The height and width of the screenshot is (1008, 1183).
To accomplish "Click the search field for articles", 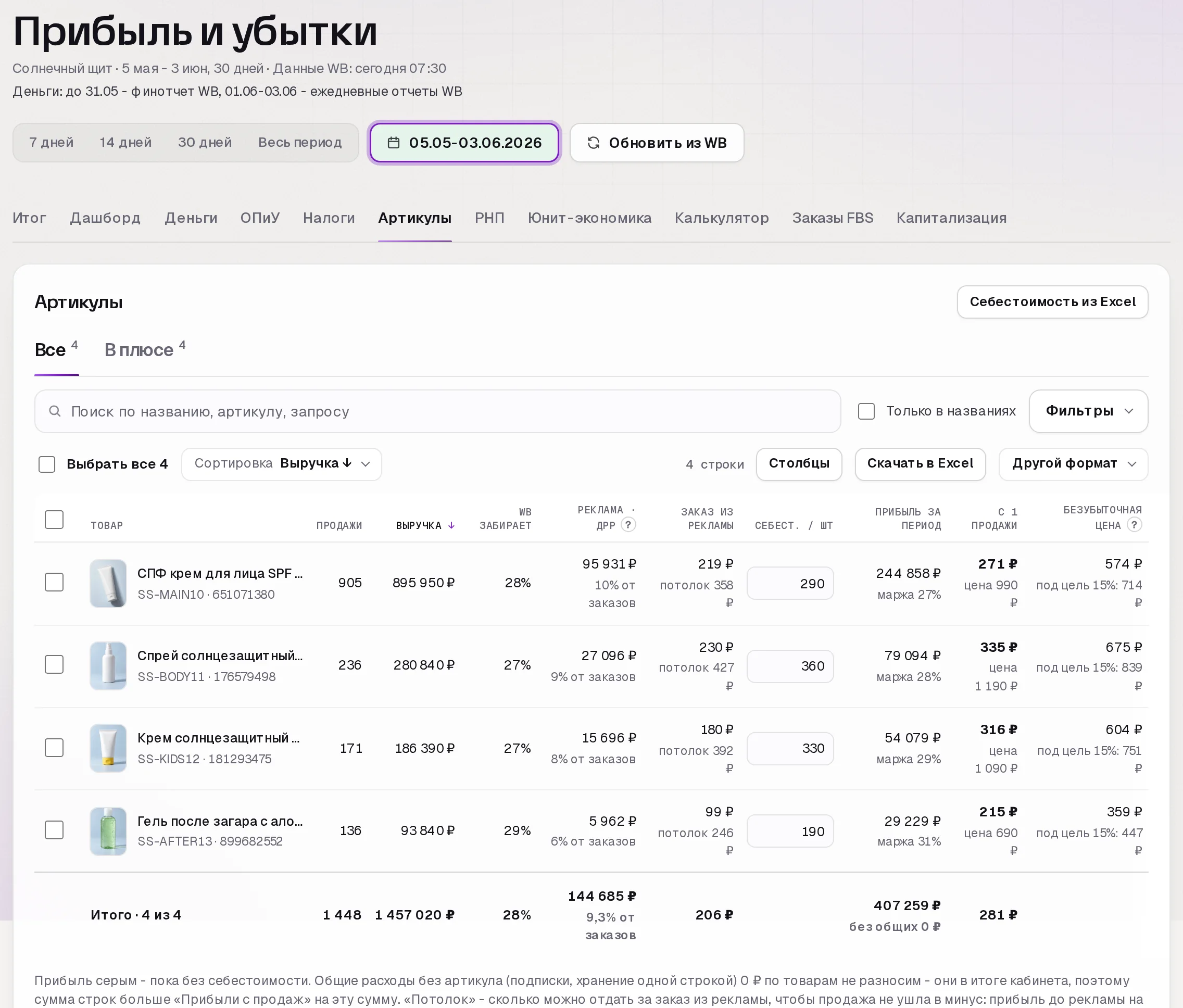I will pyautogui.click(x=437, y=411).
